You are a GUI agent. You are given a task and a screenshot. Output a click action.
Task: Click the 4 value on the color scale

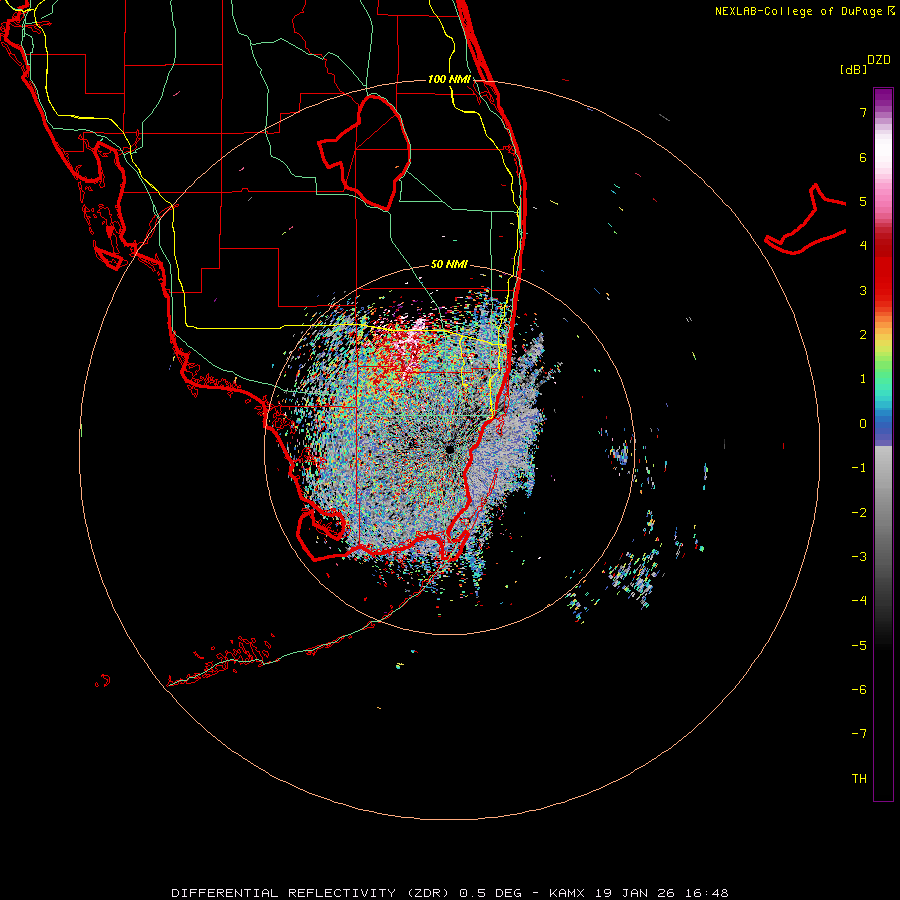tap(863, 246)
